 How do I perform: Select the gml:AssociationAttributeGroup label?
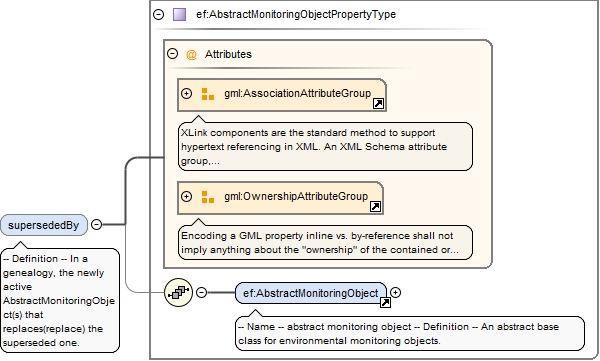click(x=297, y=93)
